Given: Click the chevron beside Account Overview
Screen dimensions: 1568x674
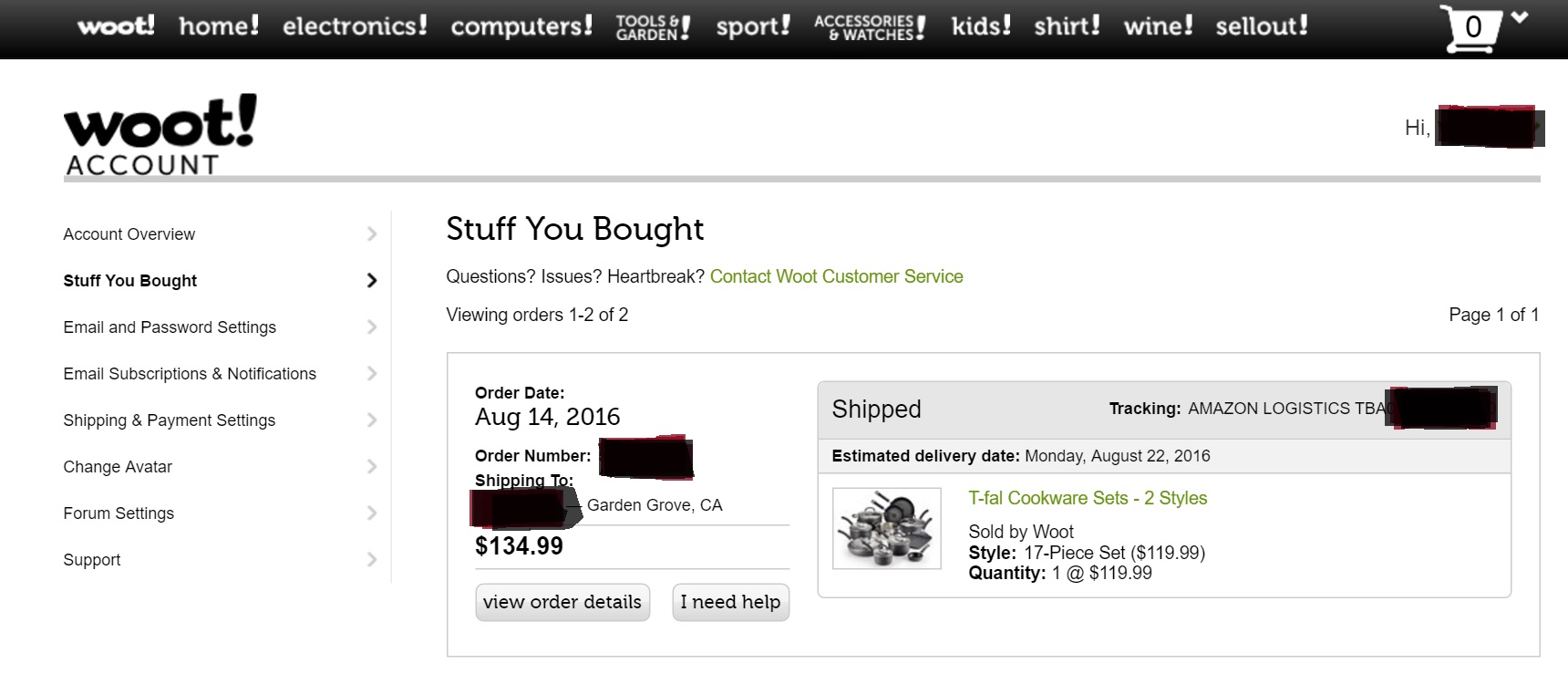Looking at the screenshot, I should click(371, 234).
